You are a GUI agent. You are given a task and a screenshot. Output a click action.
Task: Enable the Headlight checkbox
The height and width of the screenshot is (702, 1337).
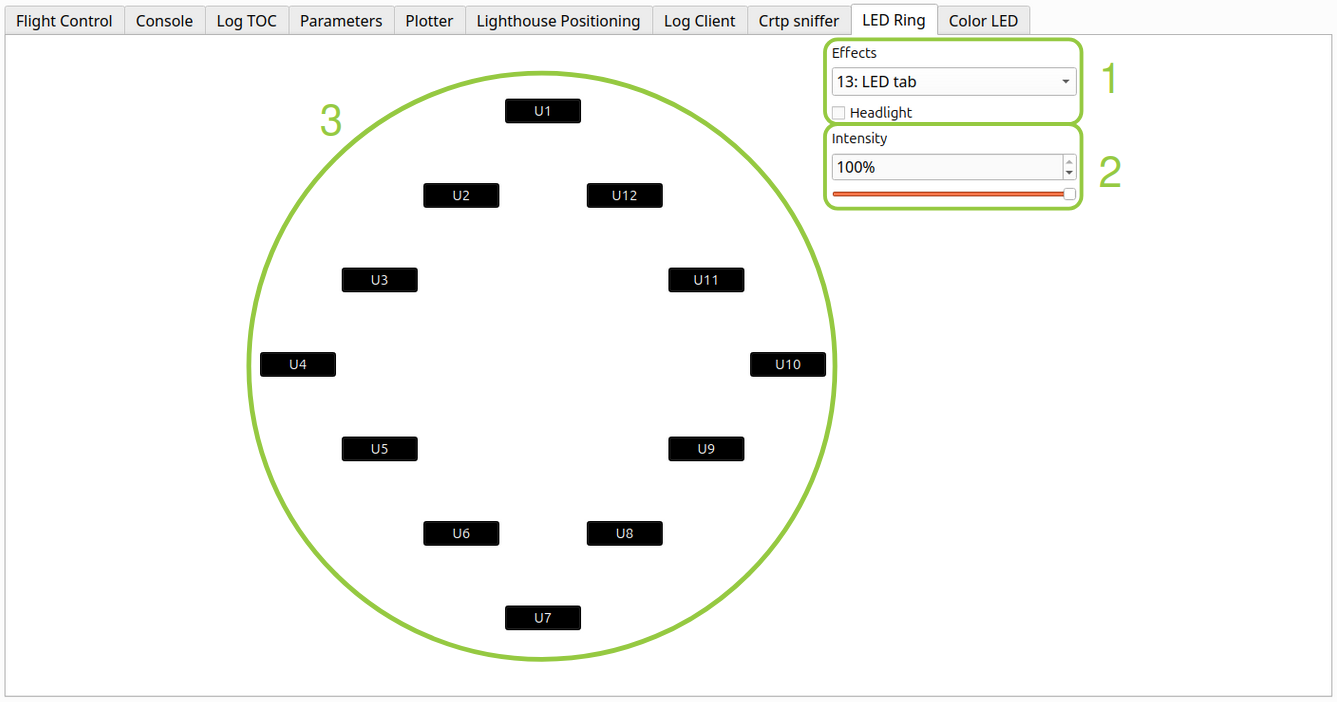click(x=839, y=113)
